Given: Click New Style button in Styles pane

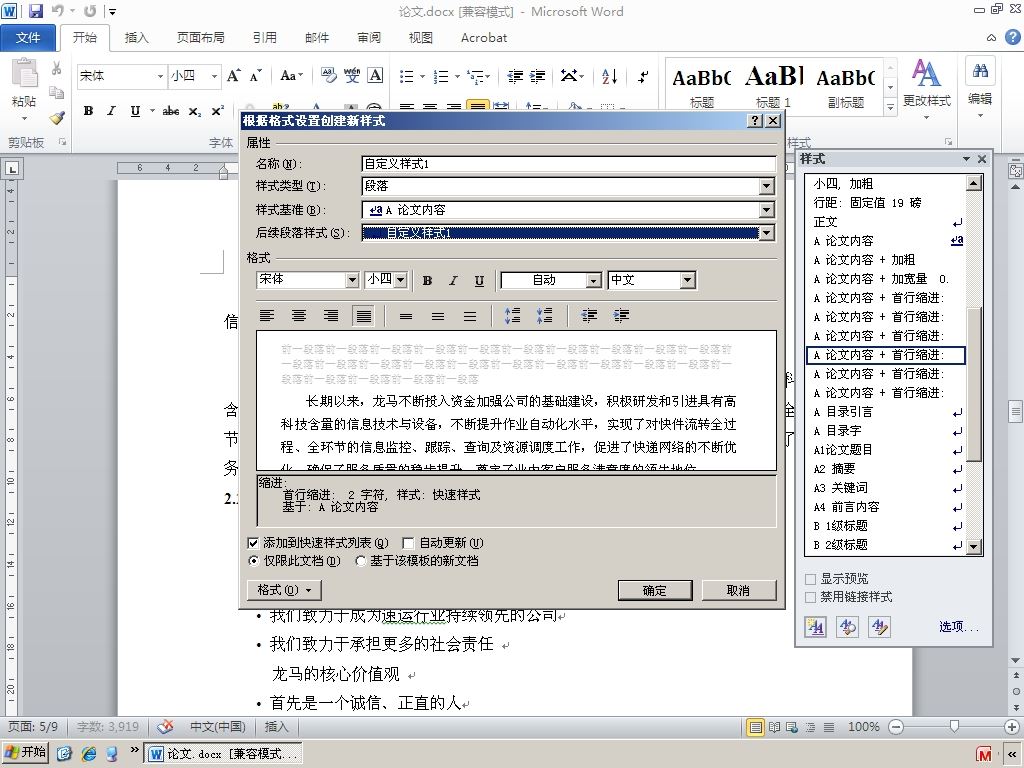Looking at the screenshot, I should pos(816,627).
